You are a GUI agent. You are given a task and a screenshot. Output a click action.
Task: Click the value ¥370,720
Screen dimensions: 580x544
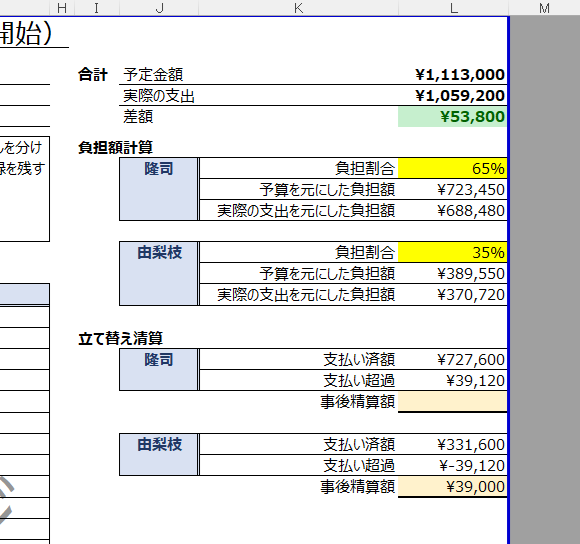coord(471,295)
